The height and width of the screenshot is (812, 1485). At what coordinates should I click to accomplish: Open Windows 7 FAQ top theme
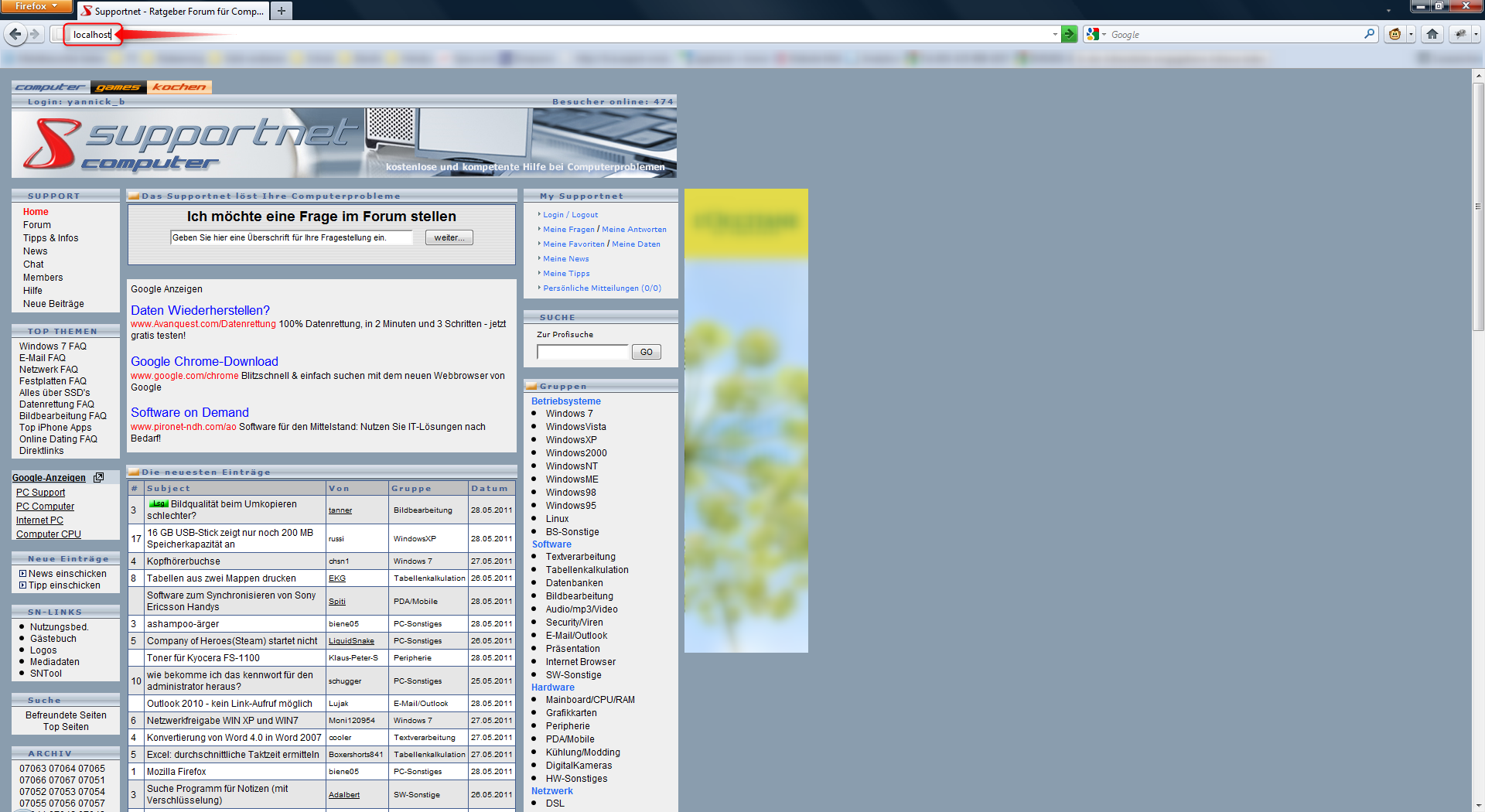tap(53, 346)
